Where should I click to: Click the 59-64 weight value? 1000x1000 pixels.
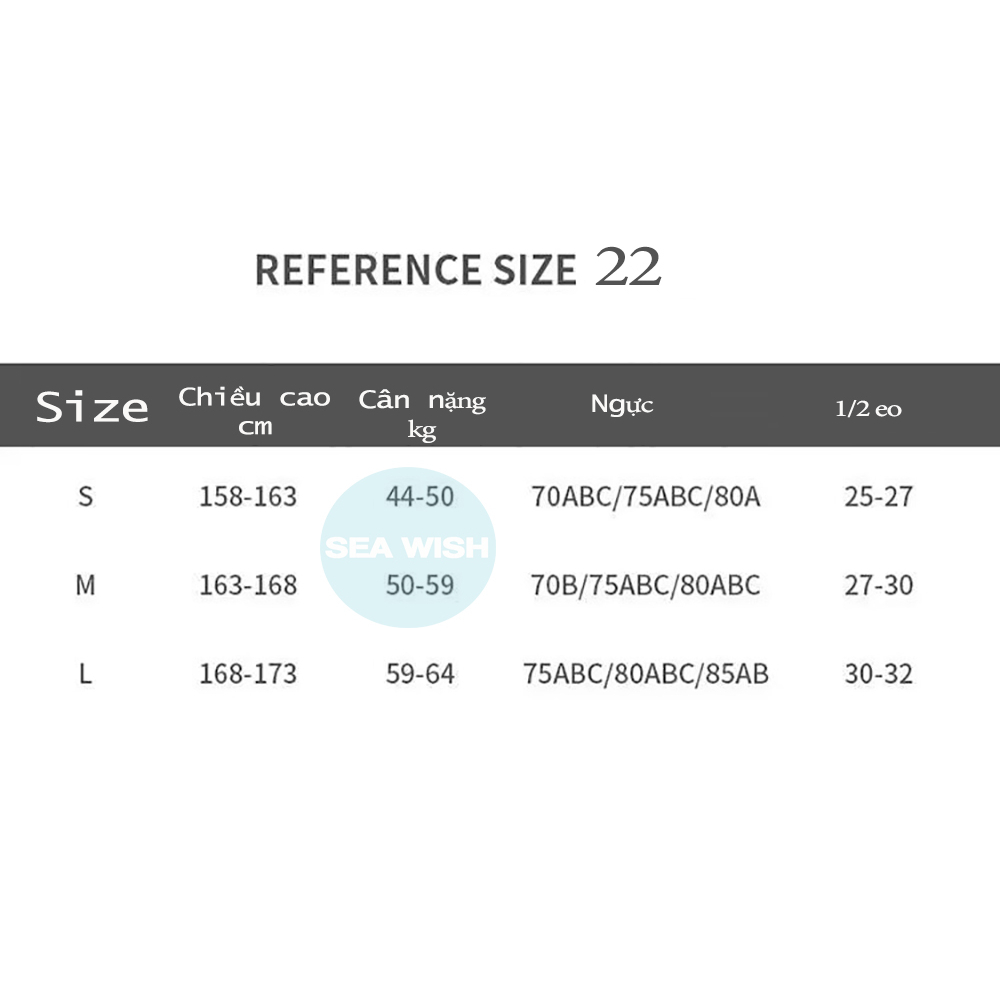(x=420, y=674)
